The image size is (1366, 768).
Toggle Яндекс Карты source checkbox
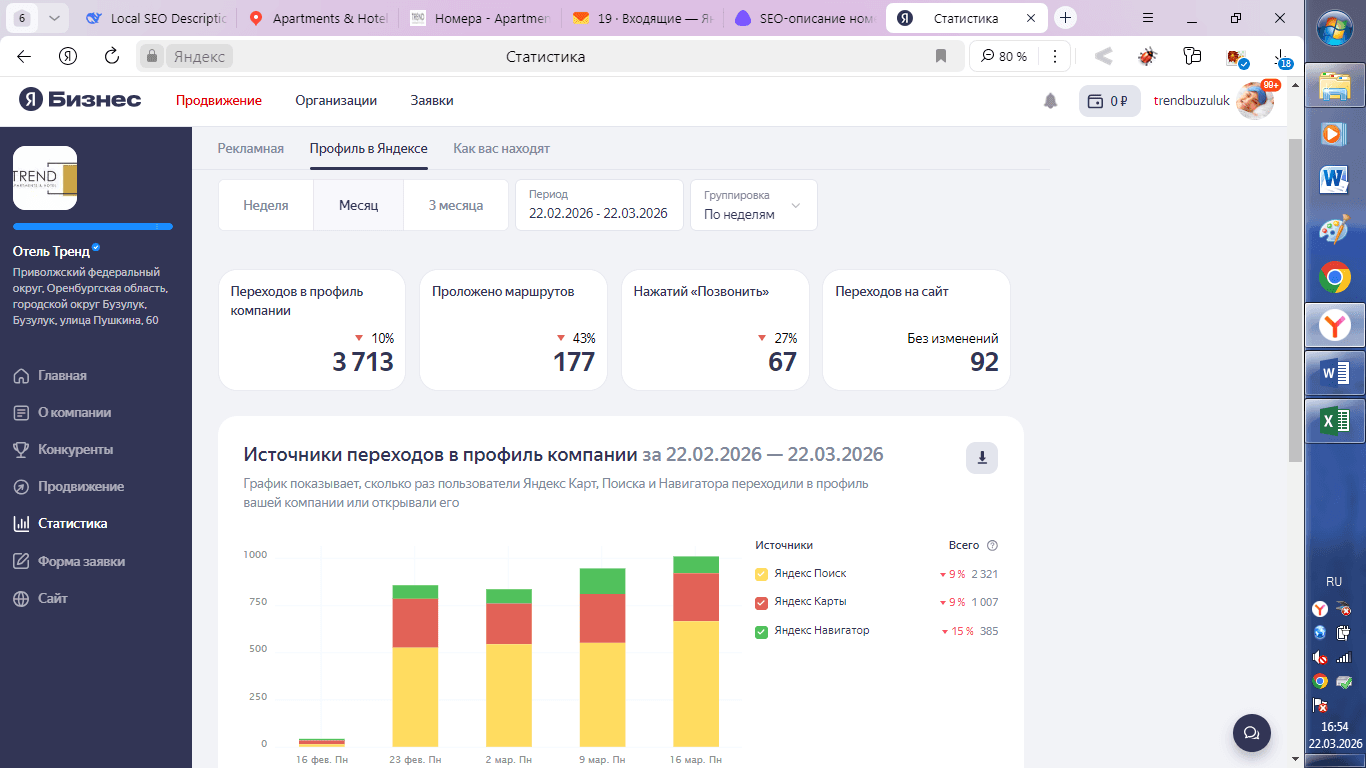click(761, 602)
